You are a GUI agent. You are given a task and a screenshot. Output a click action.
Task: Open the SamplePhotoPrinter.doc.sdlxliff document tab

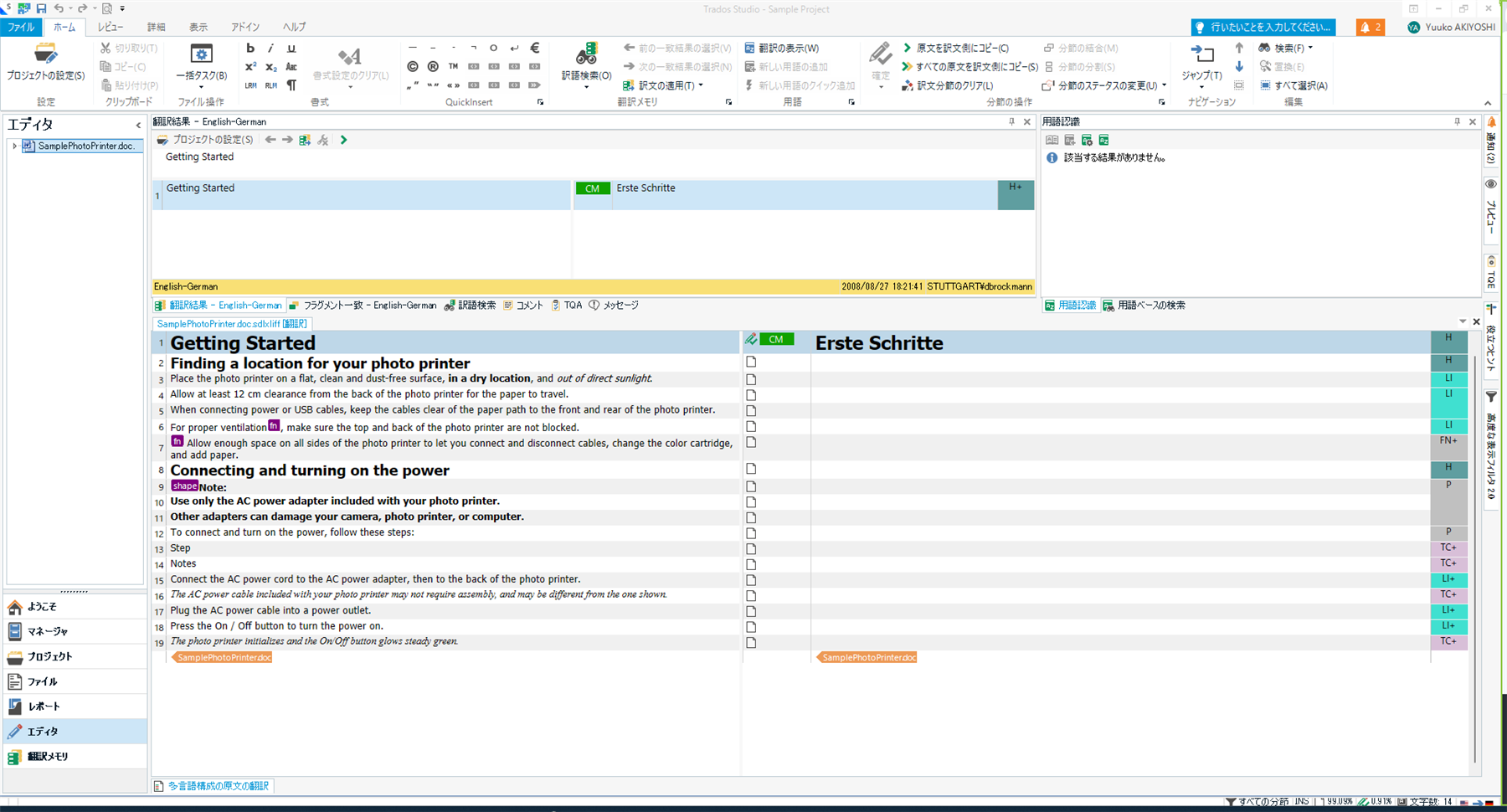click(232, 324)
